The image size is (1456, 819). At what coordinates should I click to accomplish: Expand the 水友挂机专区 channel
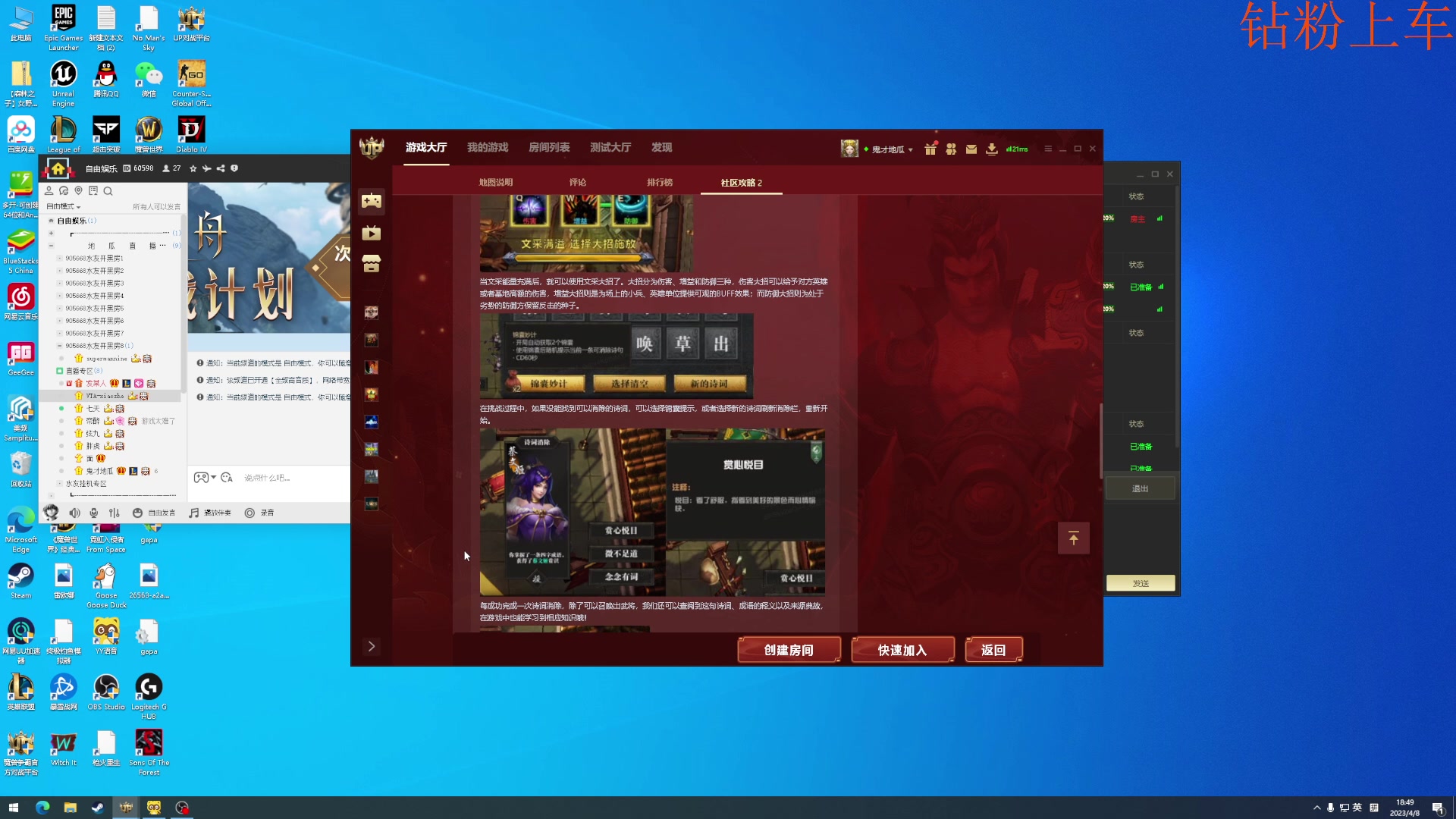pyautogui.click(x=60, y=484)
